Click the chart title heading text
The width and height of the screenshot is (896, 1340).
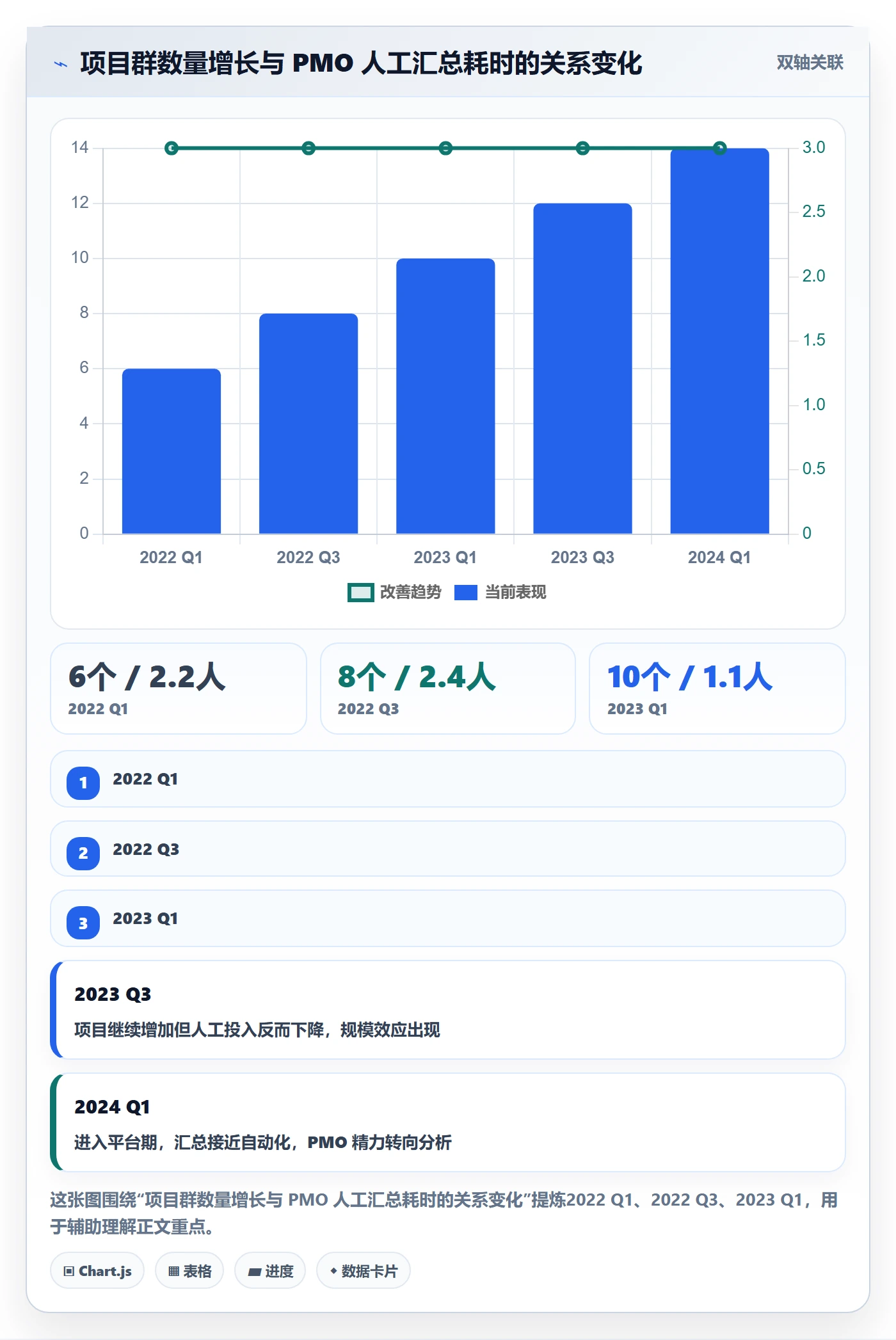point(361,63)
